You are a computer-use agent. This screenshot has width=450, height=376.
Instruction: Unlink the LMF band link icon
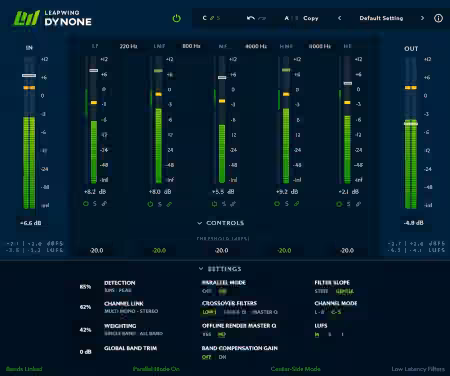(169, 204)
